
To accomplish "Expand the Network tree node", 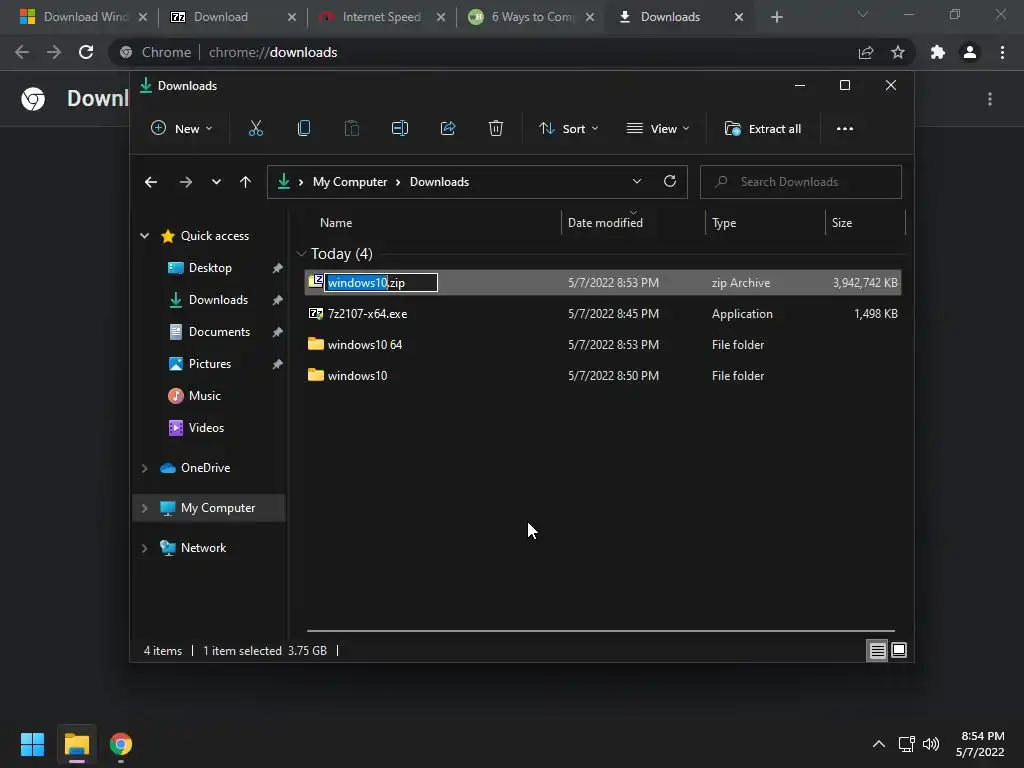I will (144, 548).
